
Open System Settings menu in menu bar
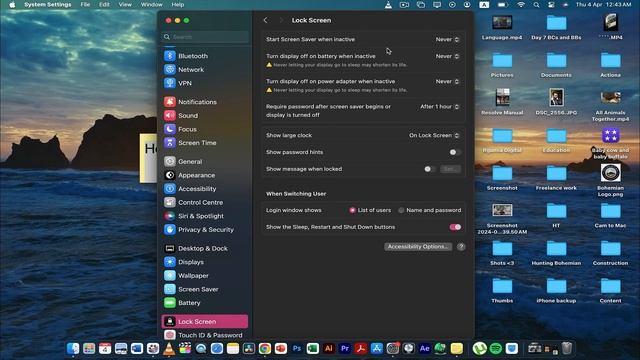(47, 4)
